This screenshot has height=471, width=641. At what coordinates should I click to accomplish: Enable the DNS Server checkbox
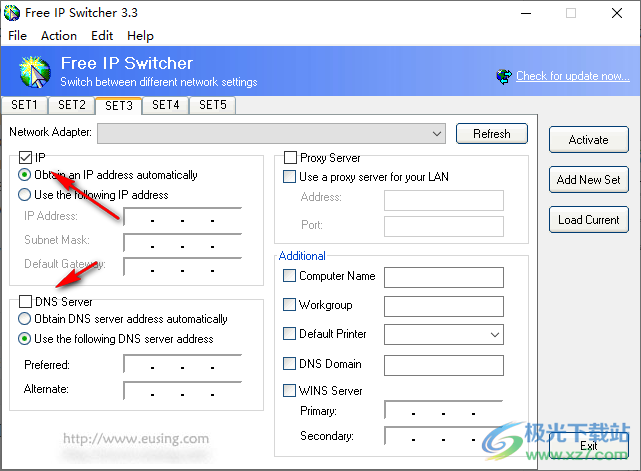25,302
